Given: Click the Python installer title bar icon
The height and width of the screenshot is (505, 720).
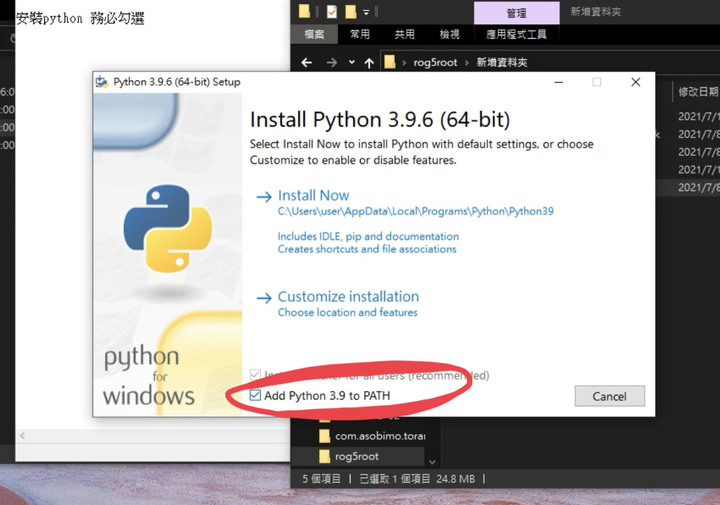Looking at the screenshot, I should point(101,82).
